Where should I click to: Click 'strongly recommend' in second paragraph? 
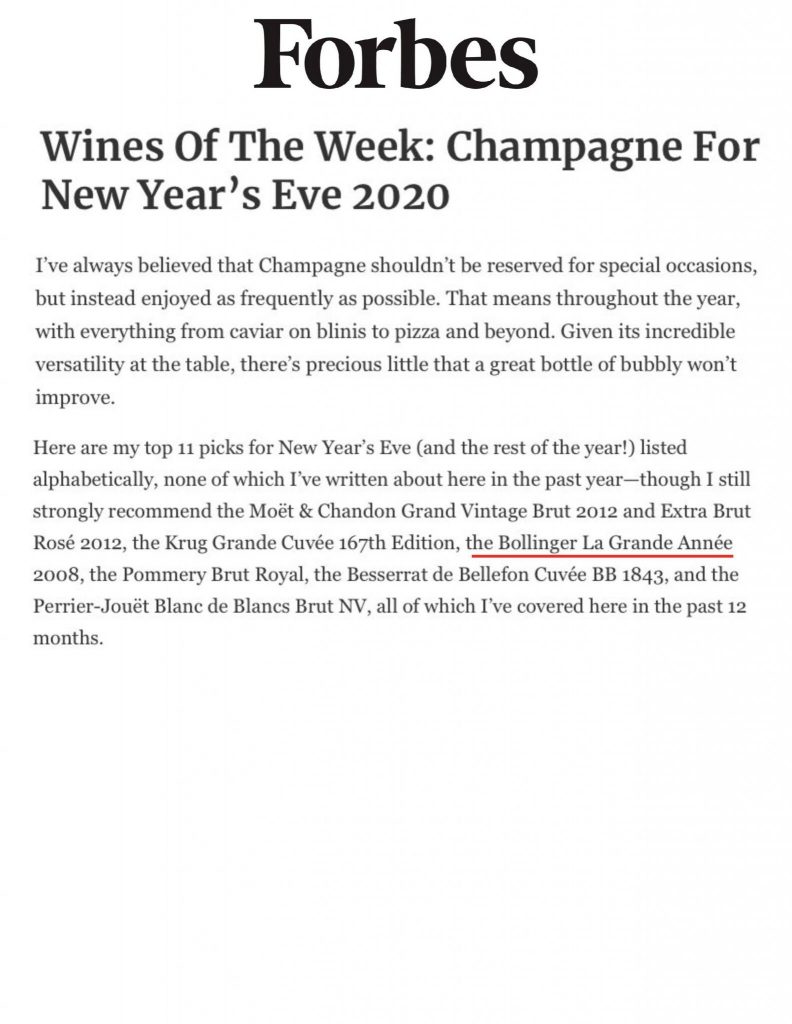122,511
